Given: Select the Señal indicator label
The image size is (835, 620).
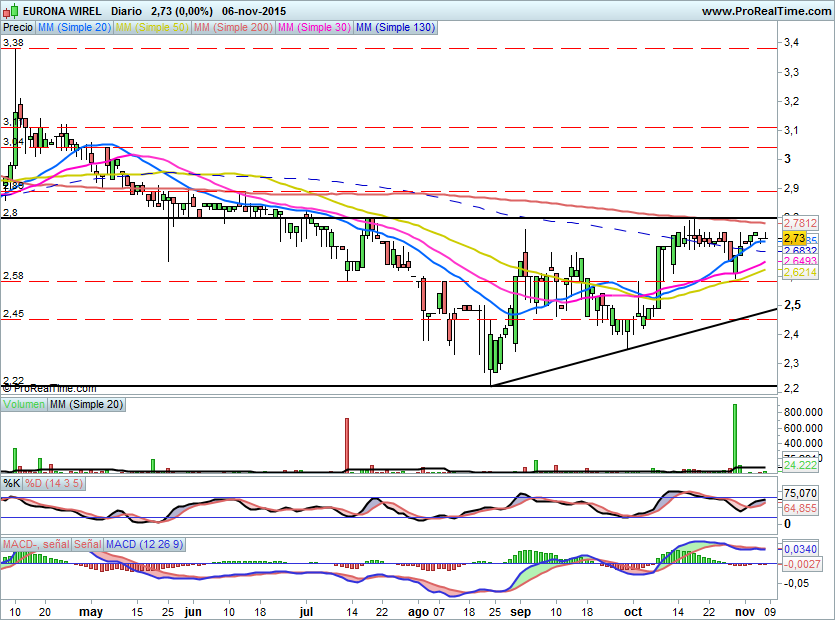Looking at the screenshot, I should coord(88,544).
